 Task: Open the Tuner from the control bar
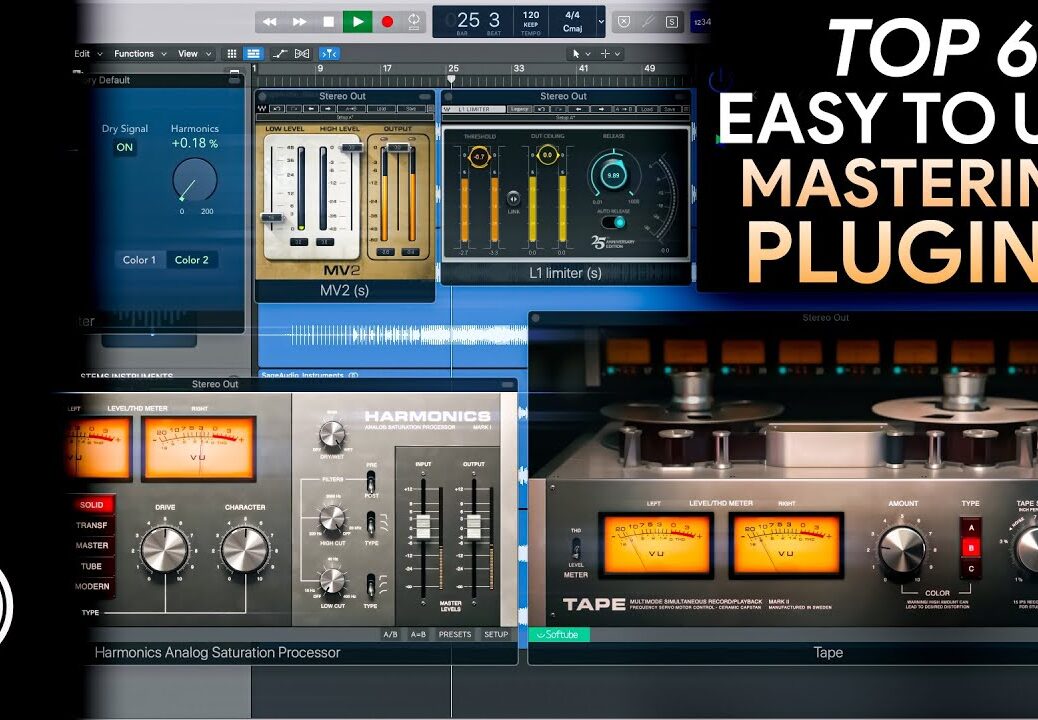tap(648, 22)
